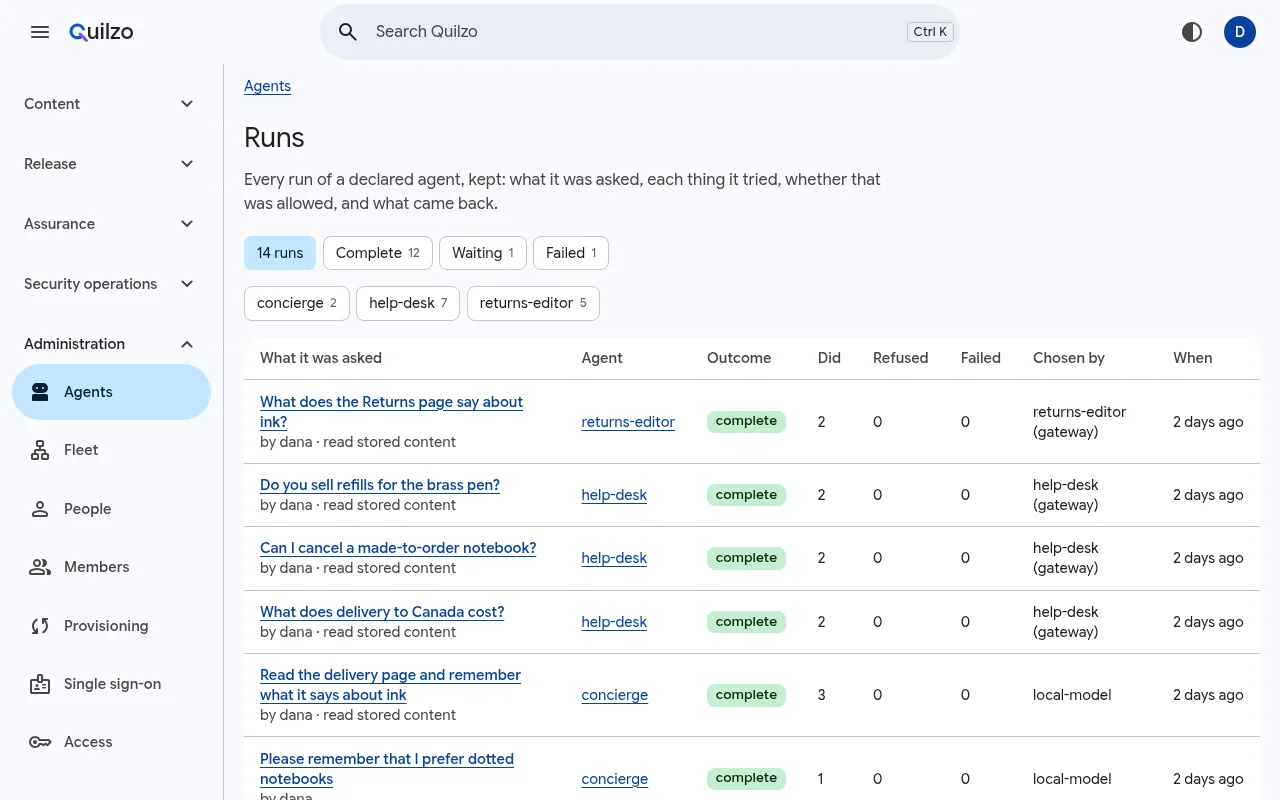Click the Agents robot icon in sidebar

click(40, 392)
